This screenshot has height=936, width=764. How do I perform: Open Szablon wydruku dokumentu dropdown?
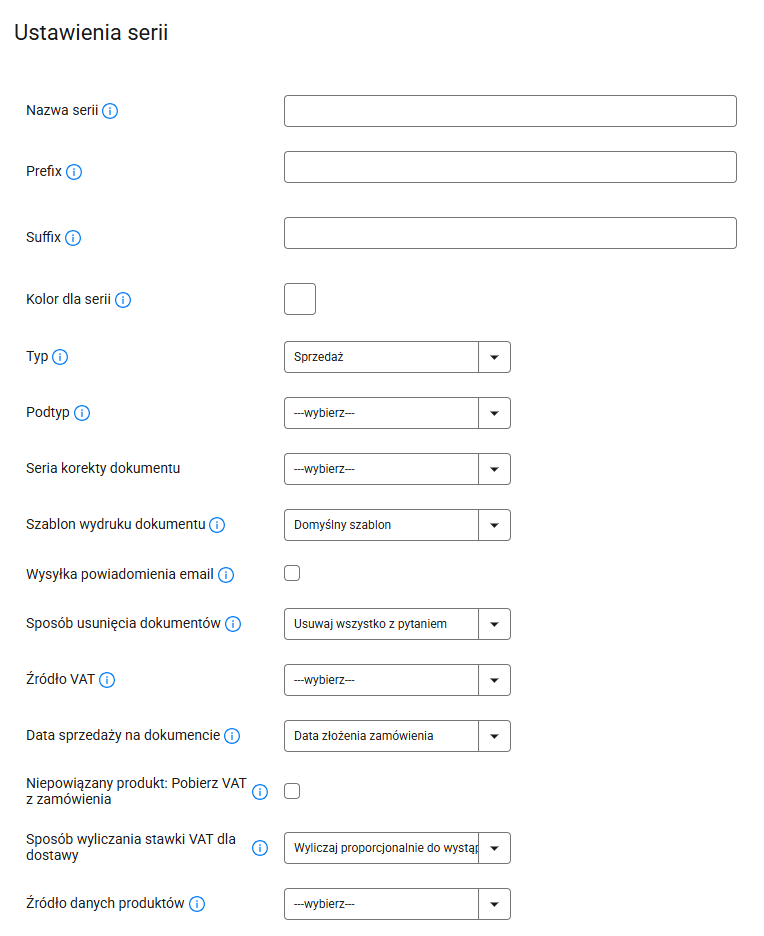coord(397,525)
